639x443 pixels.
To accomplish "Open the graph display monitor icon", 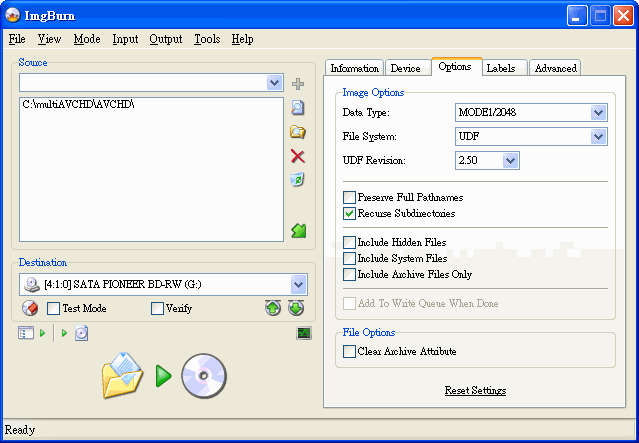I will click(304, 333).
